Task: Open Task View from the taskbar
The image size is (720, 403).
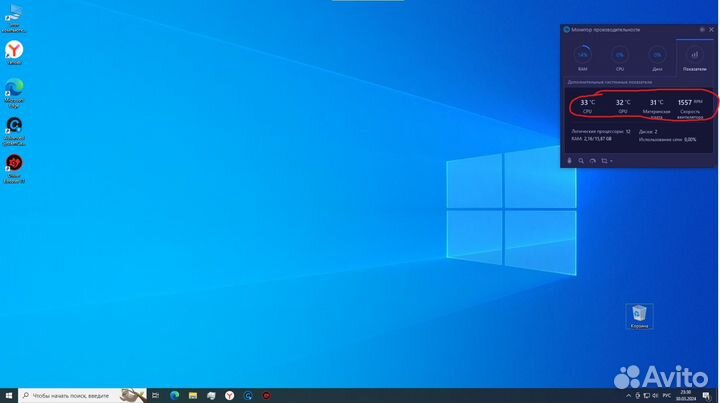Action: pyautogui.click(x=156, y=395)
